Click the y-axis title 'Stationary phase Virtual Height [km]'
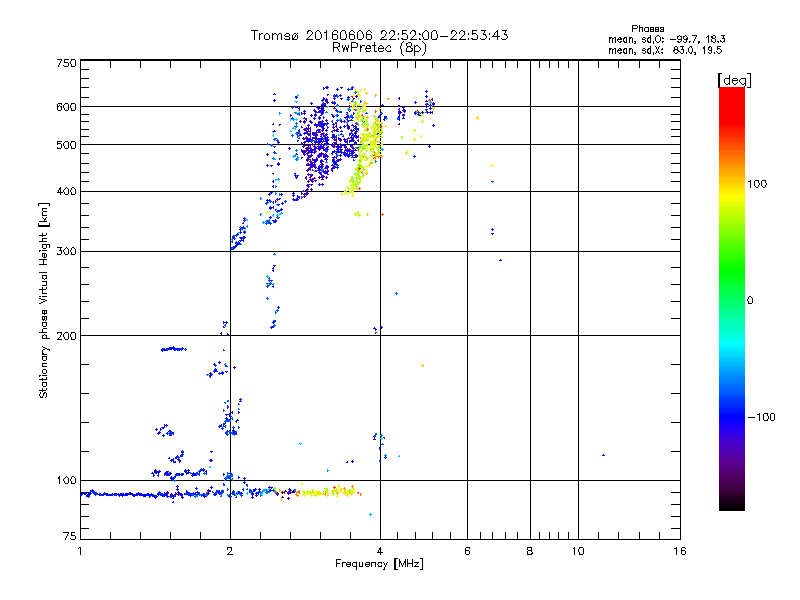 pos(44,301)
